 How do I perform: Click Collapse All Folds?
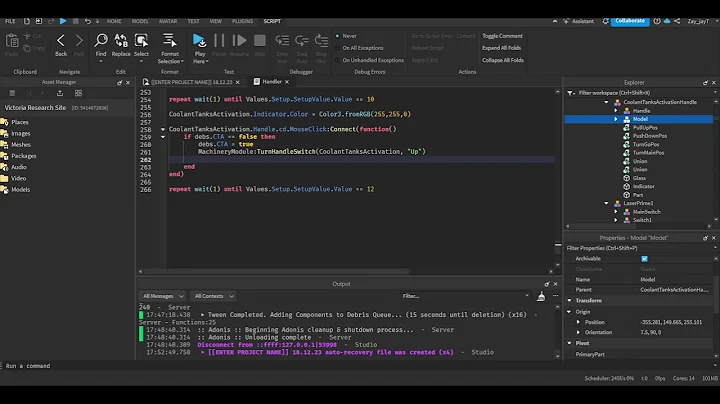[503, 60]
